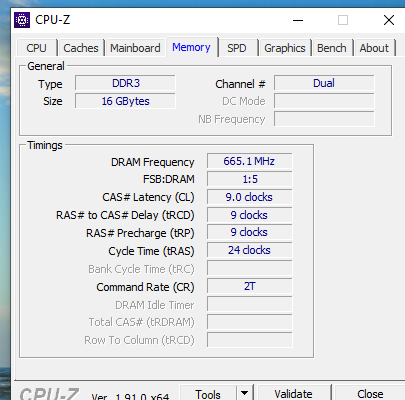Expand the Tools dropdown arrow

(244, 393)
